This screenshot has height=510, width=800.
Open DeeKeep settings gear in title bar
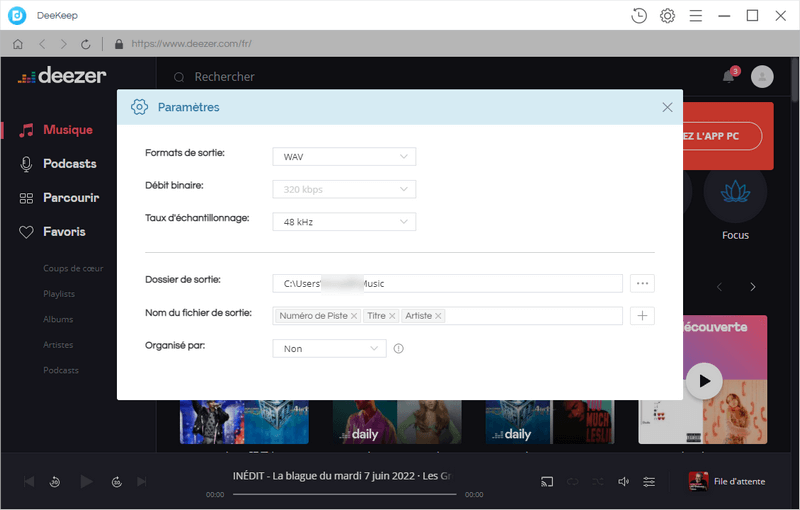(x=667, y=16)
